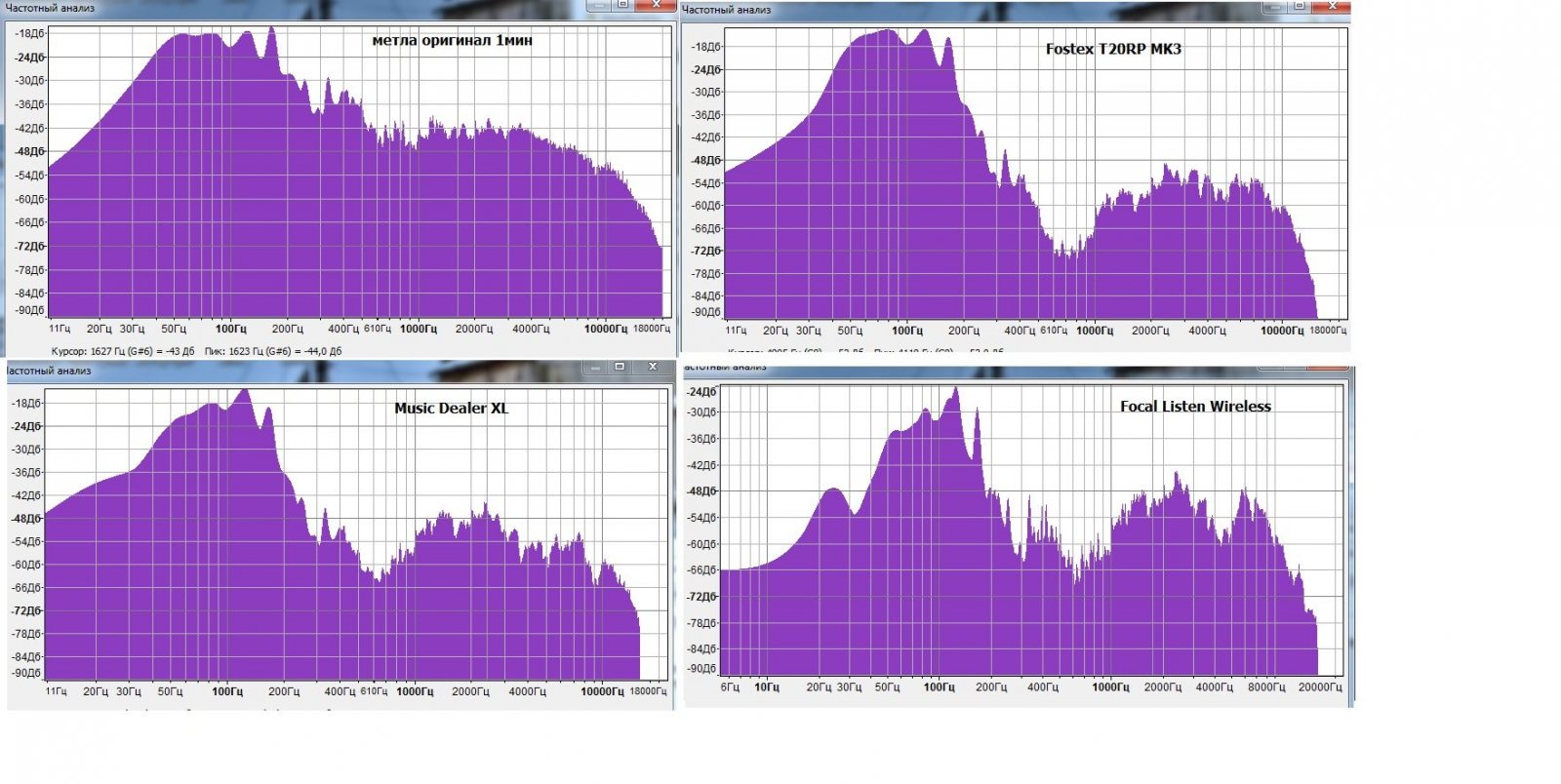Screen dimensions: 1561x784
Task: Click the '10Гц' axis label in the Focal plot
Action: coord(767,687)
